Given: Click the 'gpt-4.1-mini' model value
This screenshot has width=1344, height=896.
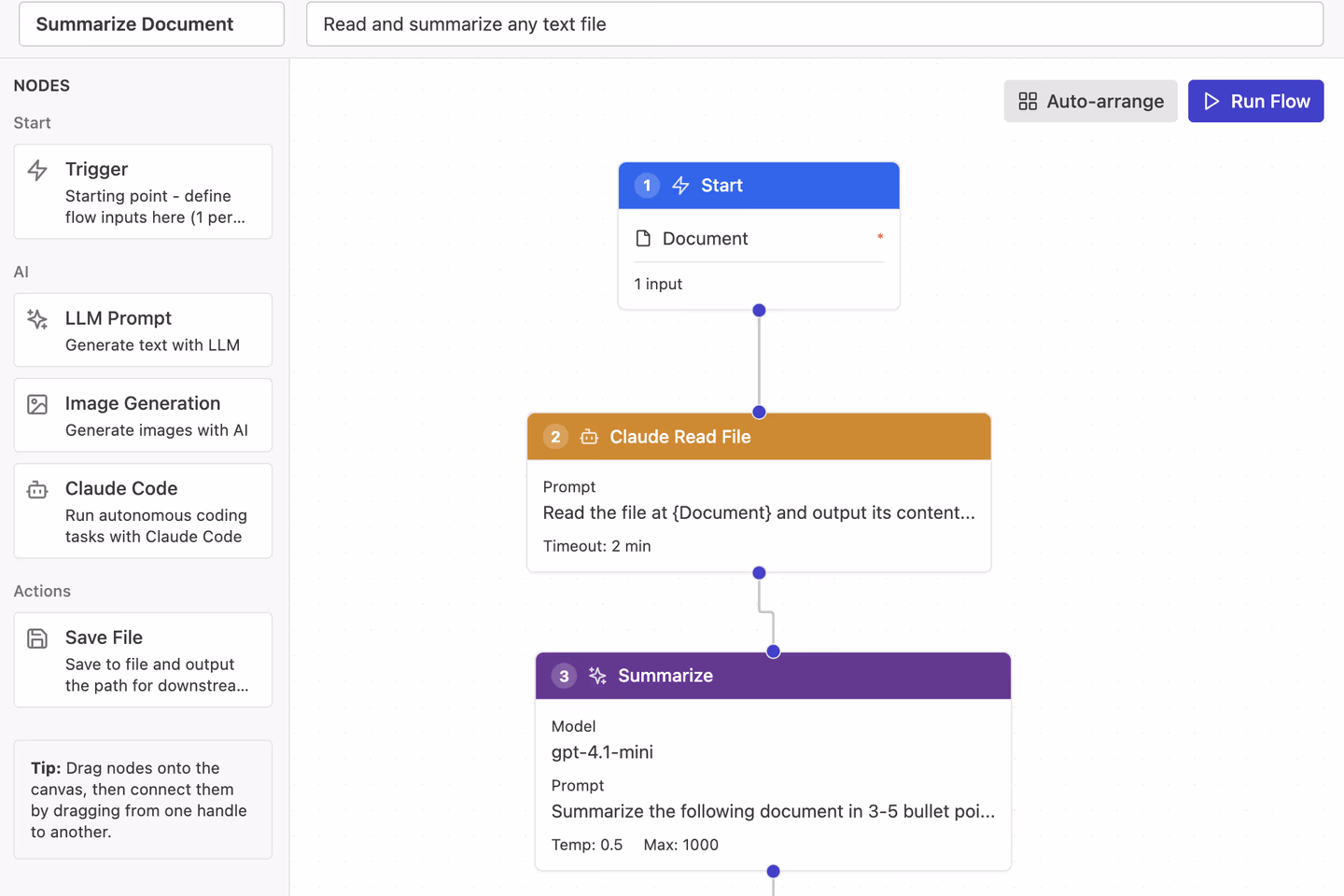Looking at the screenshot, I should click(x=602, y=752).
